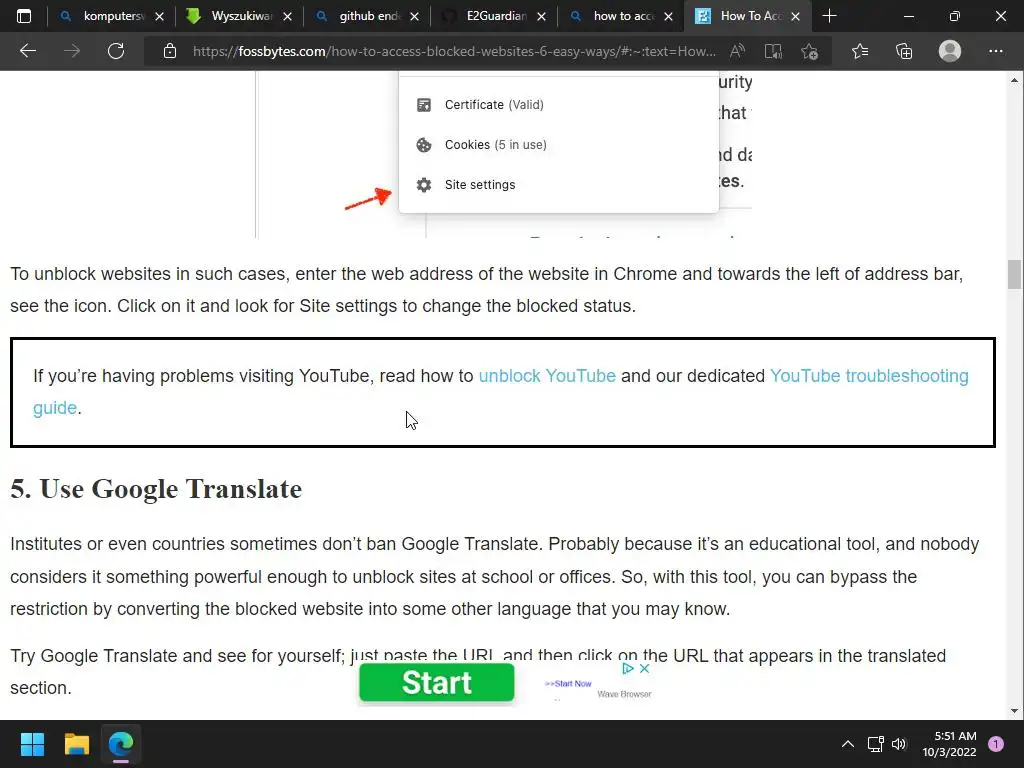Open a new browser tab
This screenshot has width=1024, height=768.
829,16
